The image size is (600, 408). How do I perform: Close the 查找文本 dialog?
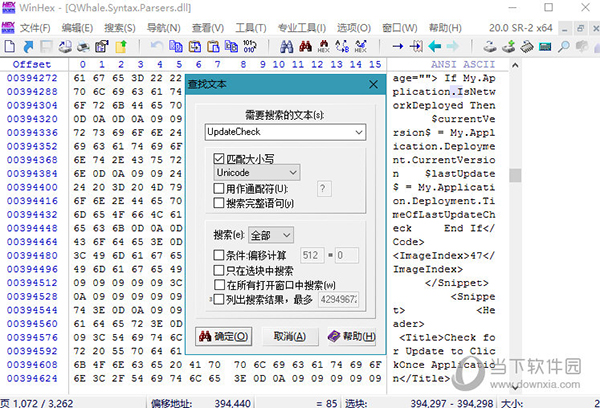pos(373,84)
